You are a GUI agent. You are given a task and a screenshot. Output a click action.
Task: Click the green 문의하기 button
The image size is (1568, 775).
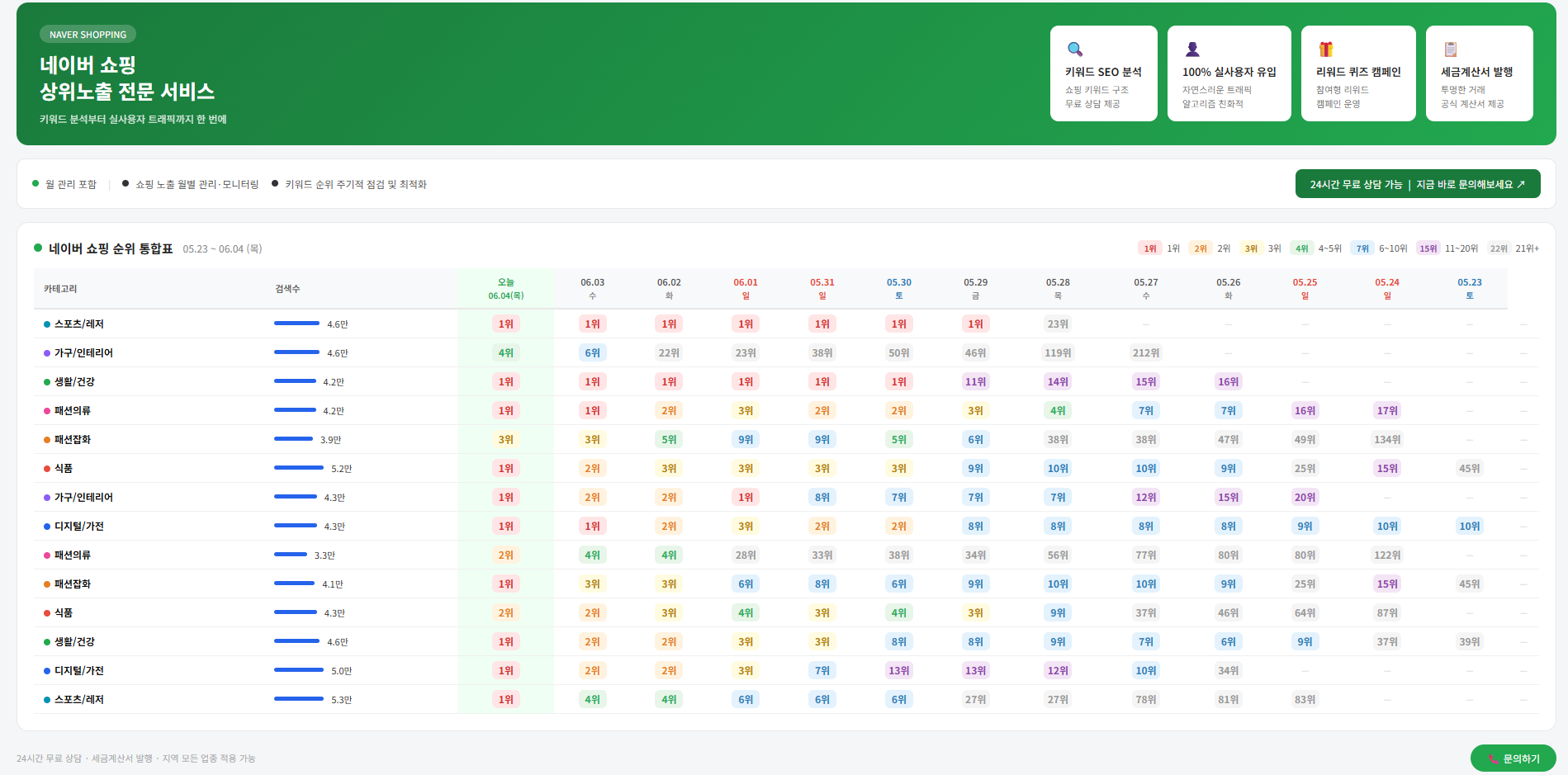(1514, 758)
